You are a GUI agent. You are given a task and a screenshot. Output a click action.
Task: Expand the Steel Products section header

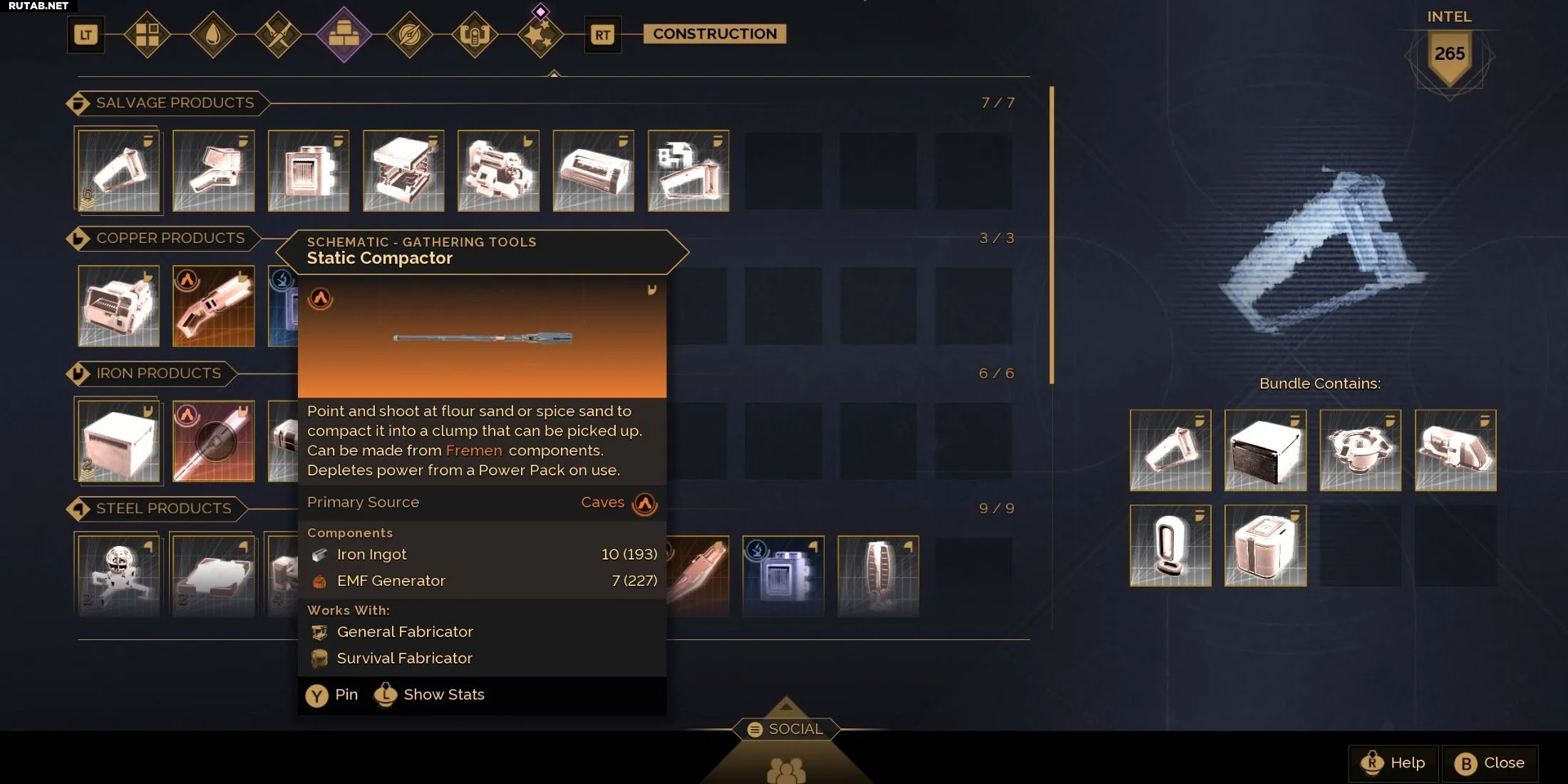click(x=157, y=508)
